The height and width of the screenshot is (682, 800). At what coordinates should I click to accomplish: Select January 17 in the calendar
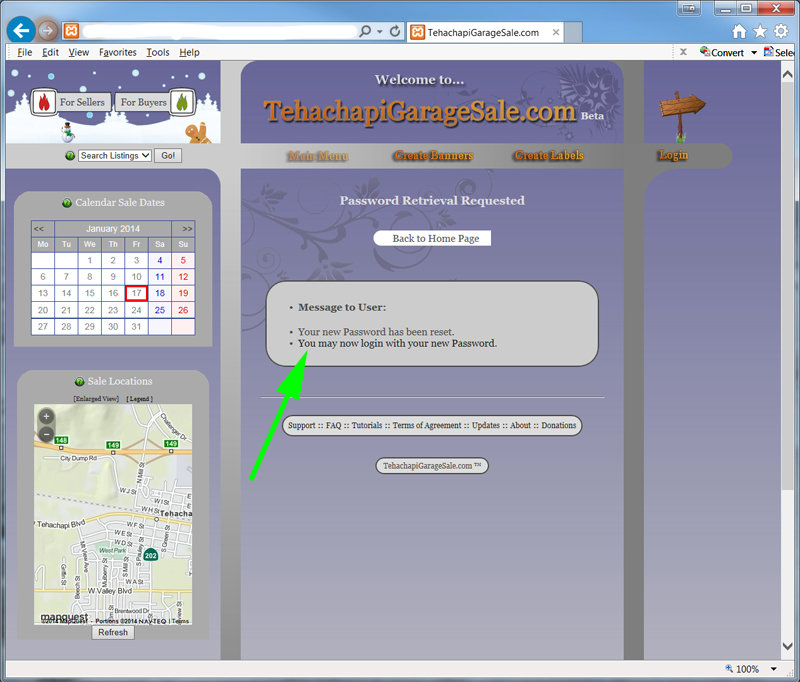pyautogui.click(x=136, y=293)
